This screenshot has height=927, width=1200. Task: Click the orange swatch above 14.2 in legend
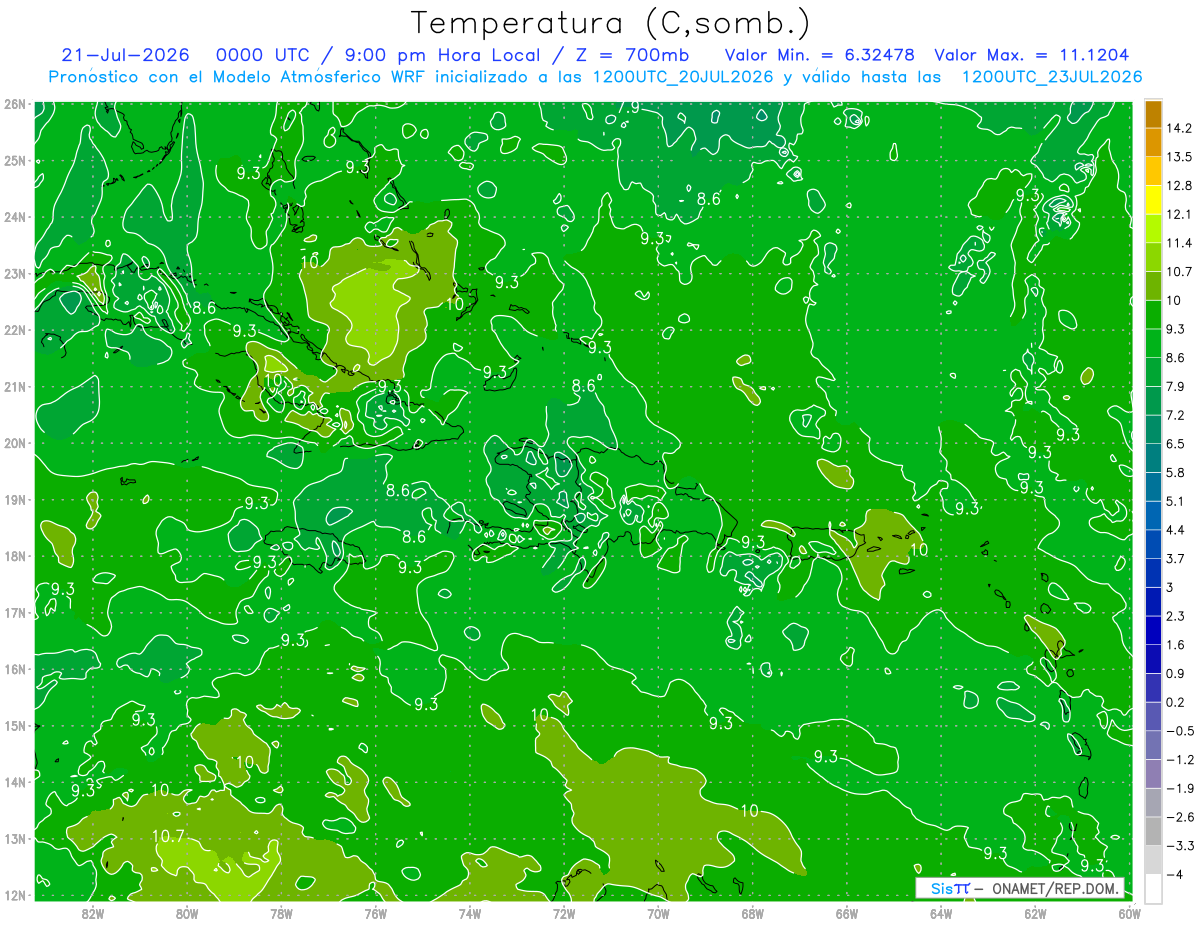1153,114
